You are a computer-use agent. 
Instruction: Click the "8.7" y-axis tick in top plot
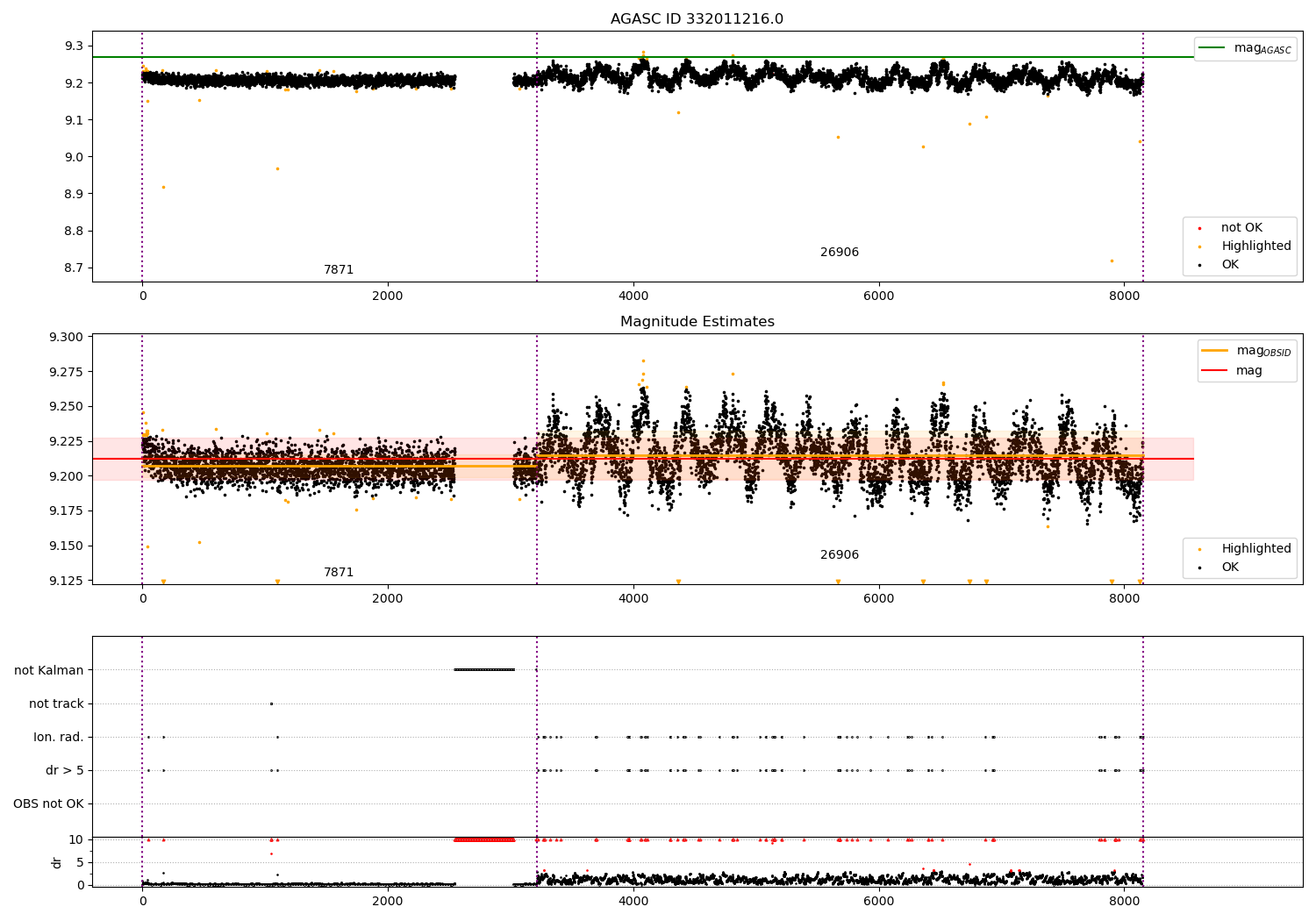pyautogui.click(x=74, y=268)
